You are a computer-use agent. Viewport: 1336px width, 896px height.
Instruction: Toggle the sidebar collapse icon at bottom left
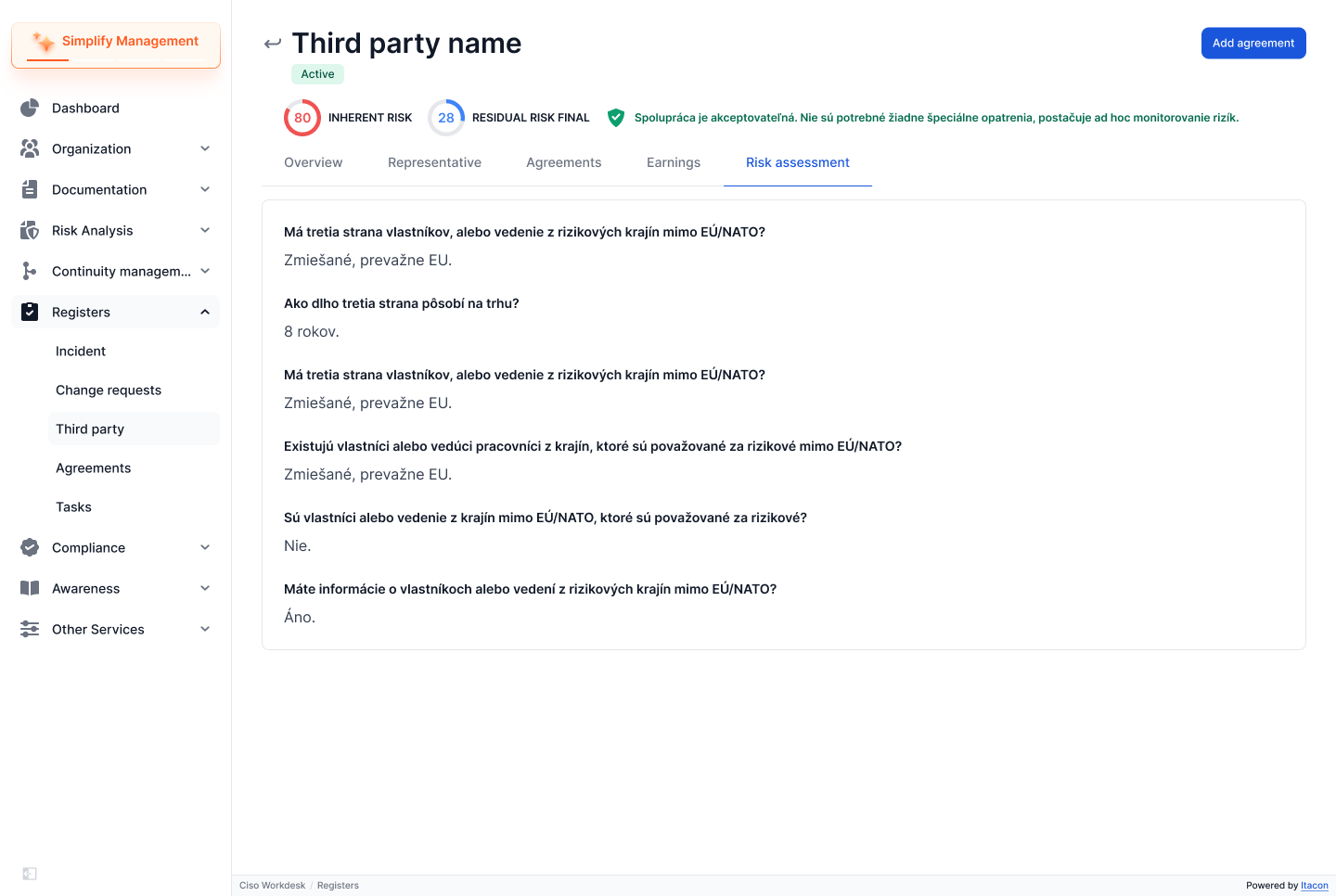[30, 874]
